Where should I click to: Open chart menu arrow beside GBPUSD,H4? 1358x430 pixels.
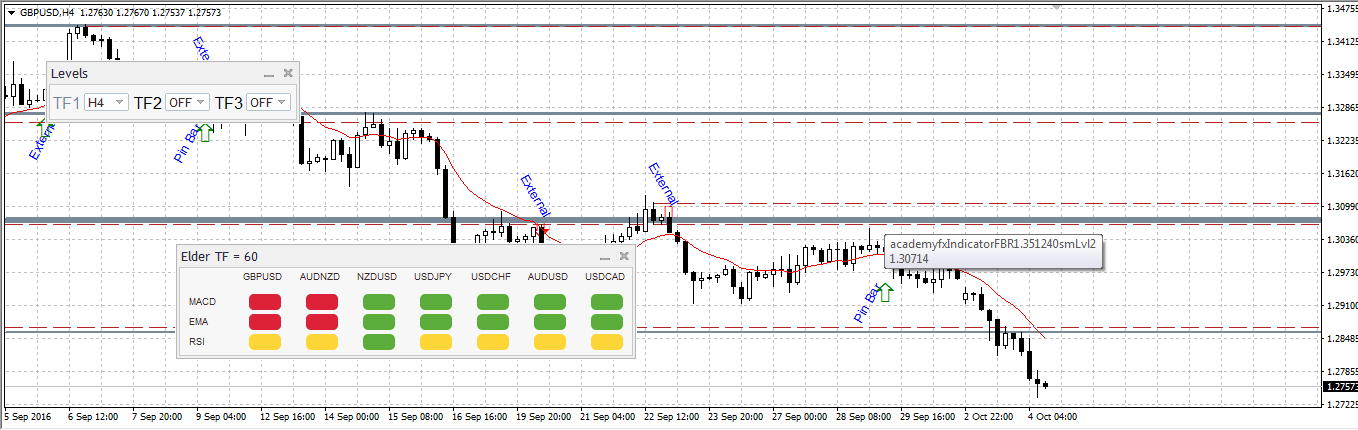tap(10, 12)
